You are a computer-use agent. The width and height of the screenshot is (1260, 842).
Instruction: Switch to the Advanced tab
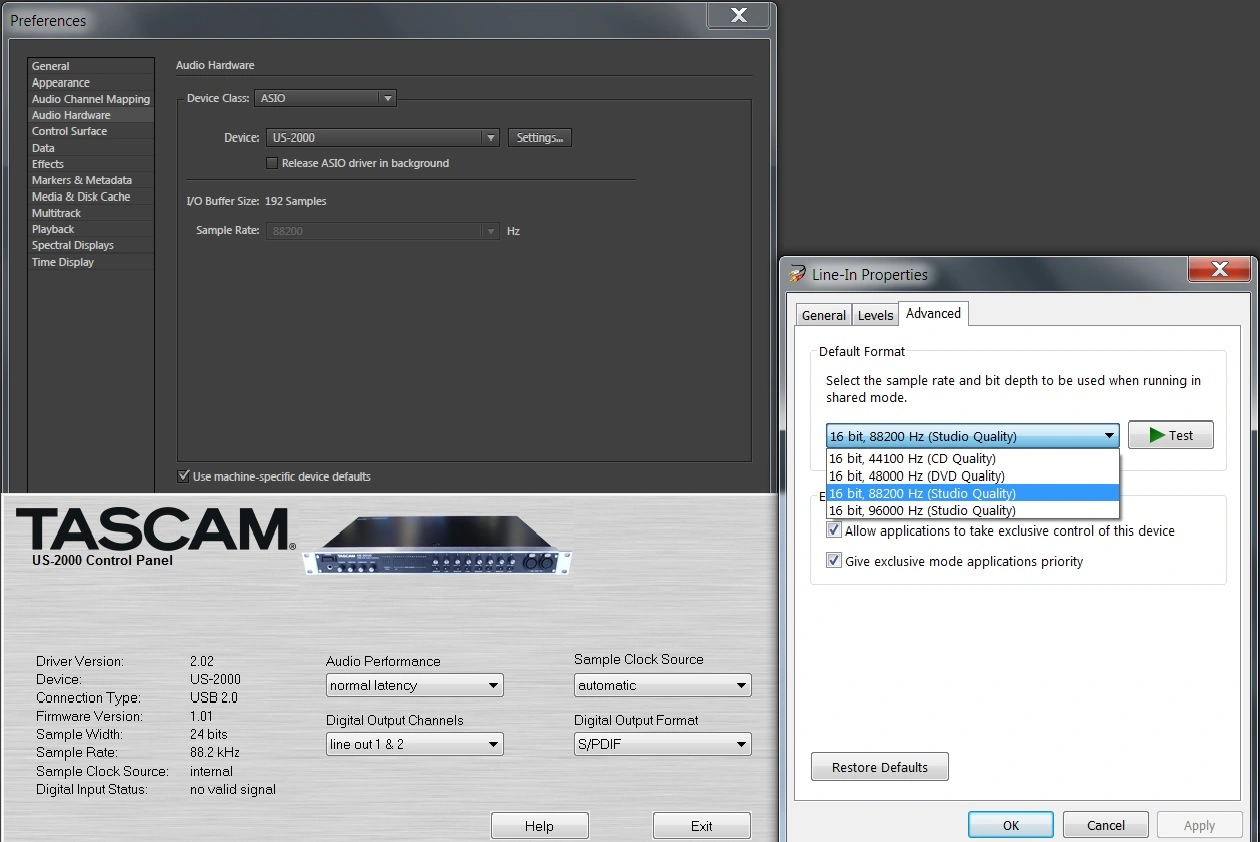point(933,313)
